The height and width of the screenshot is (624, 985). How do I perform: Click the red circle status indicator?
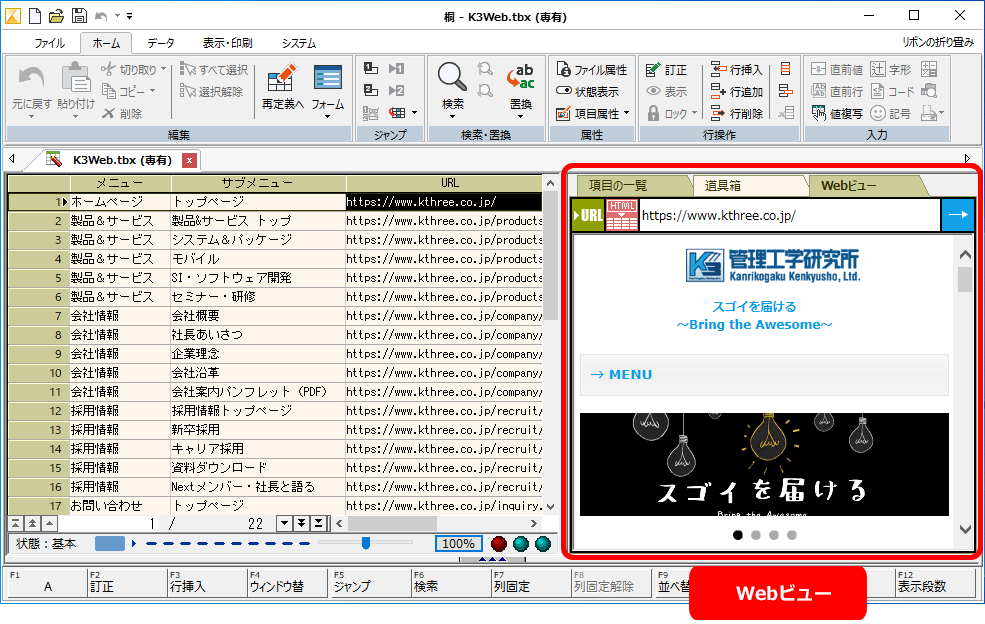click(x=499, y=544)
